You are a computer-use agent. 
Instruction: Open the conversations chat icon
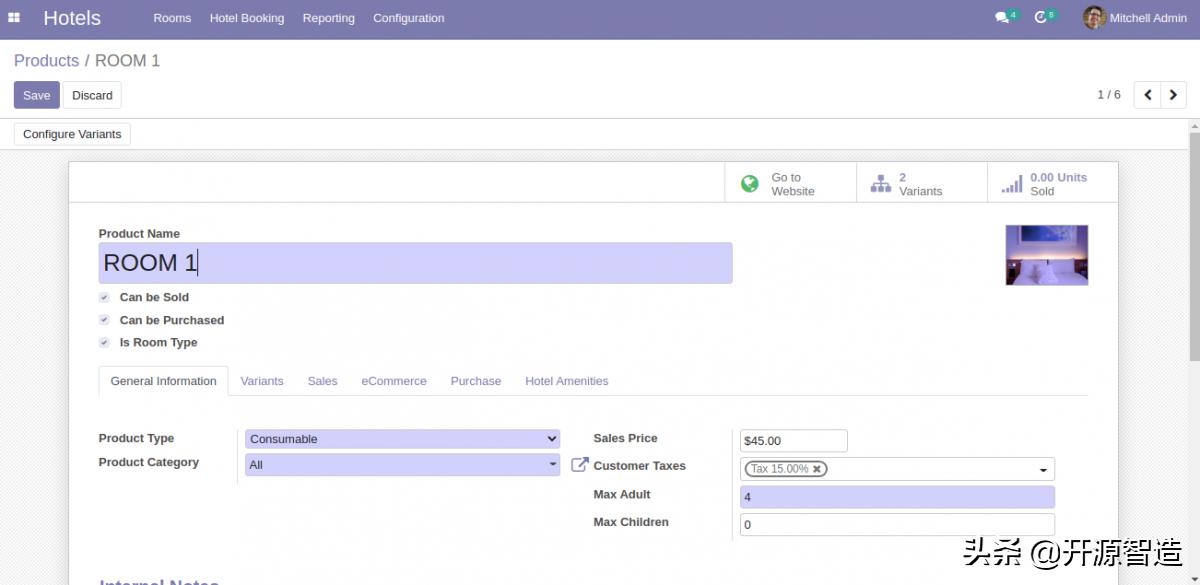point(1001,18)
